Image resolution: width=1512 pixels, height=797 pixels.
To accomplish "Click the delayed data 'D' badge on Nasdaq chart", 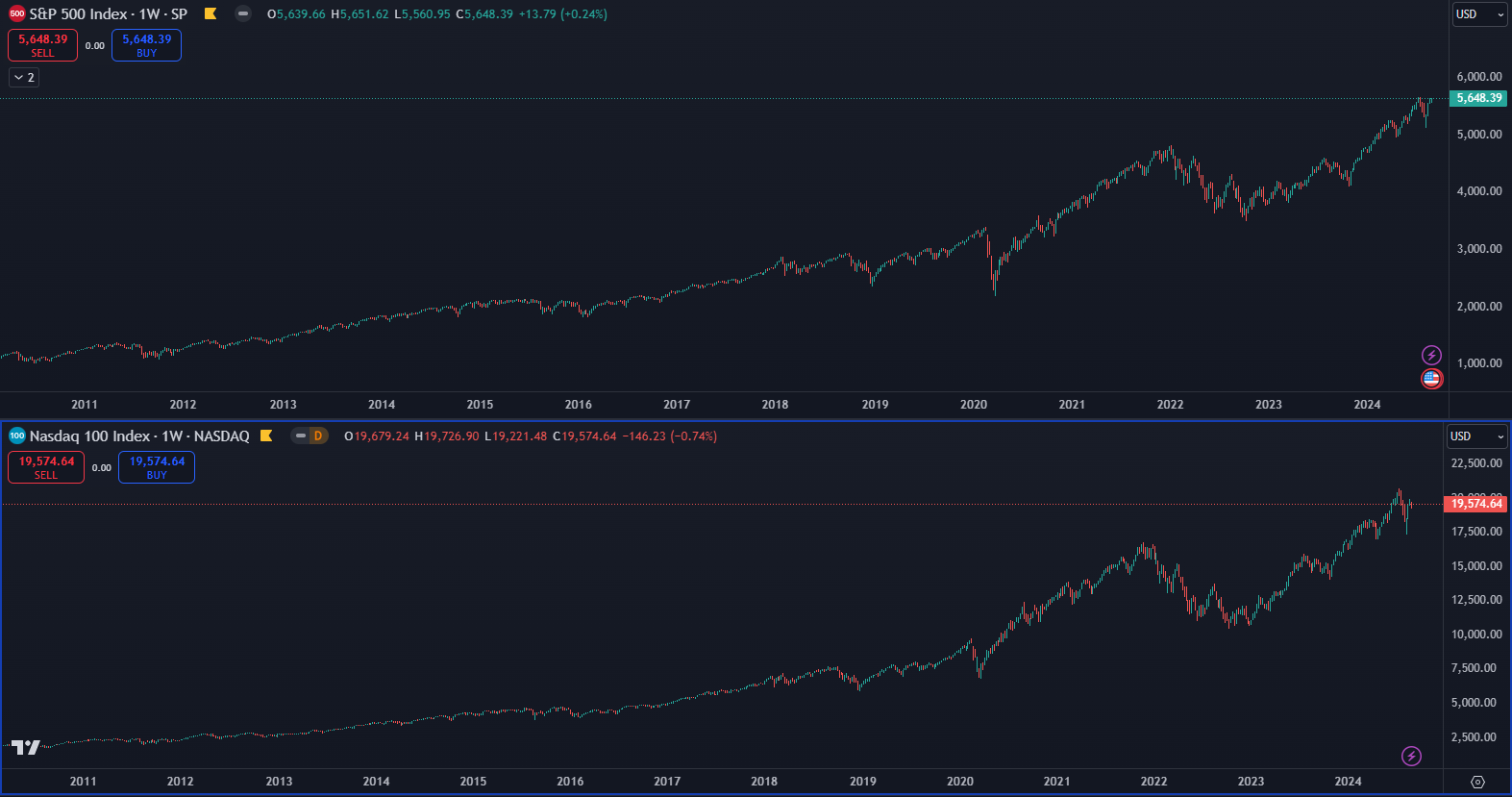I will [317, 436].
